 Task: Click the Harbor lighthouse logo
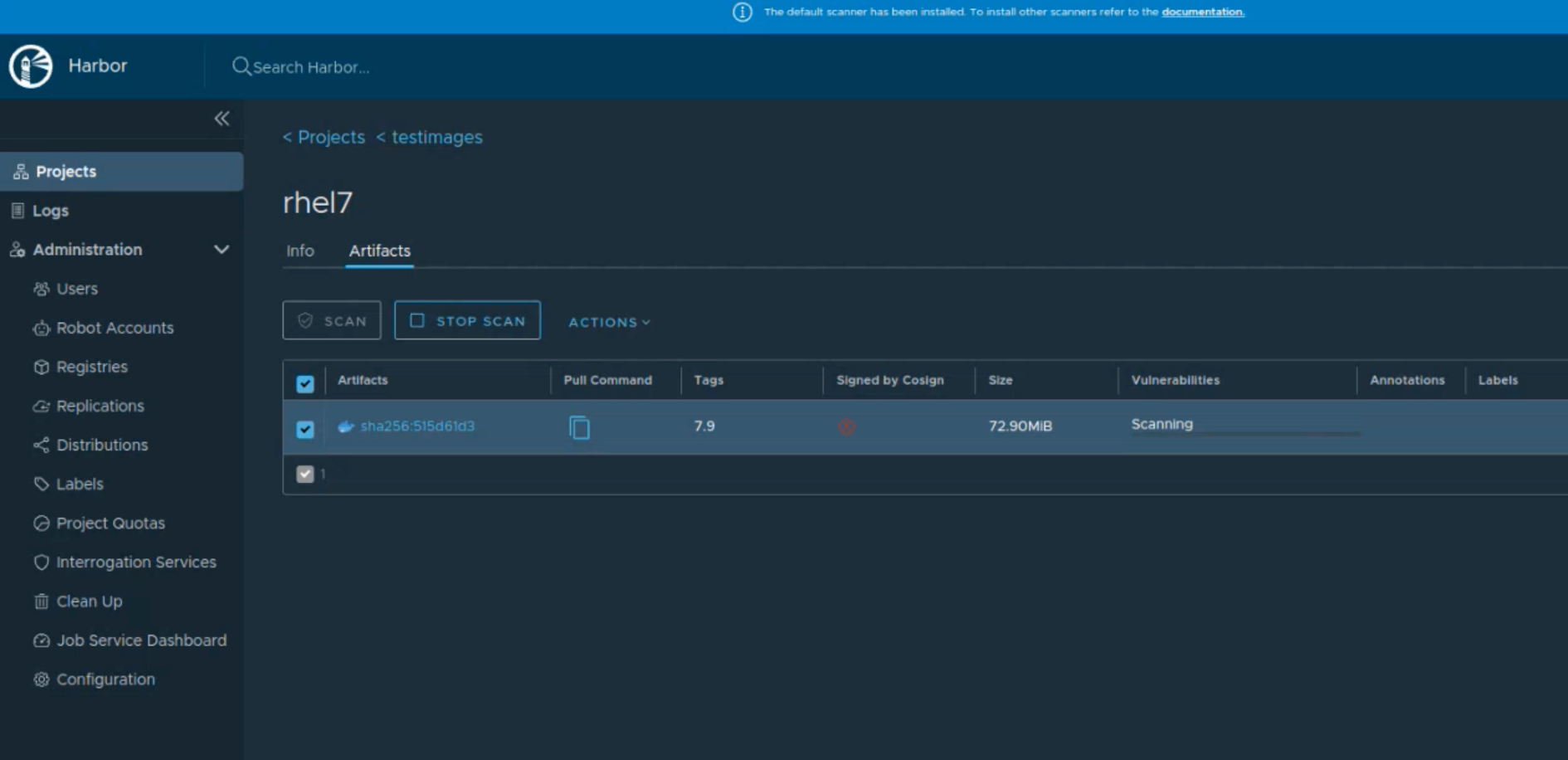coord(31,66)
